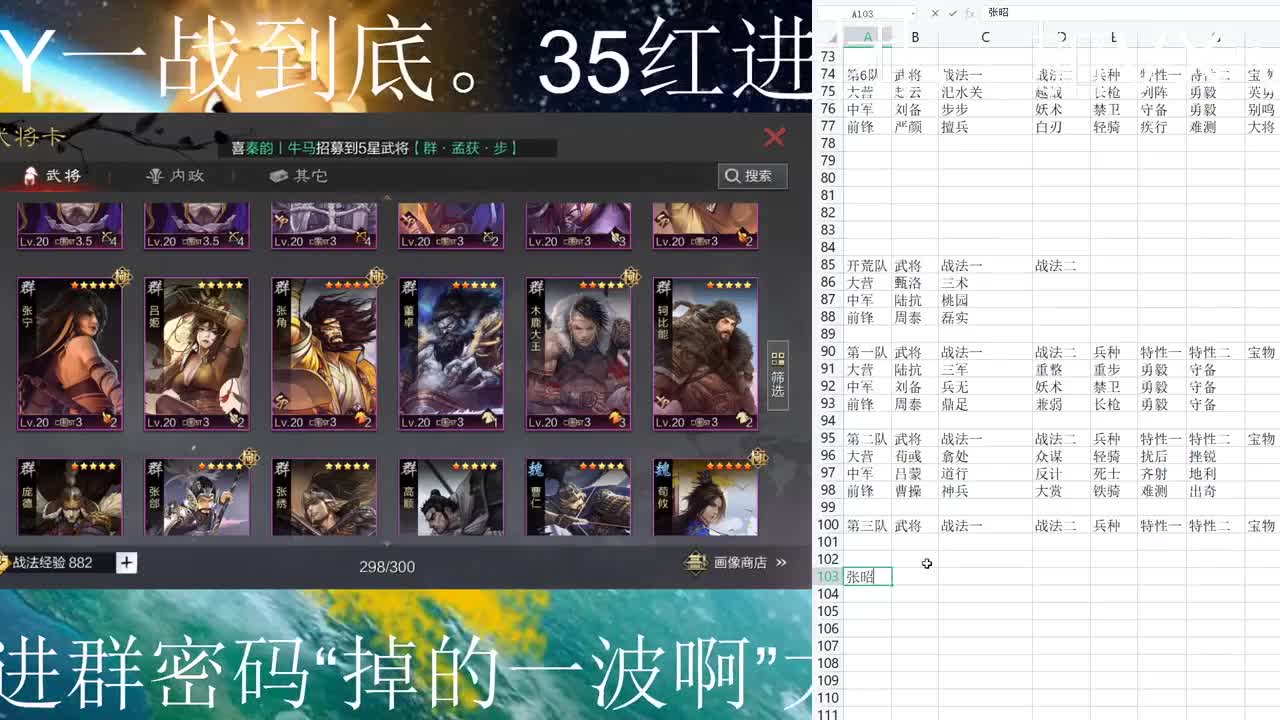Switch to the 内政 tab
The width and height of the screenshot is (1280, 720).
175,176
